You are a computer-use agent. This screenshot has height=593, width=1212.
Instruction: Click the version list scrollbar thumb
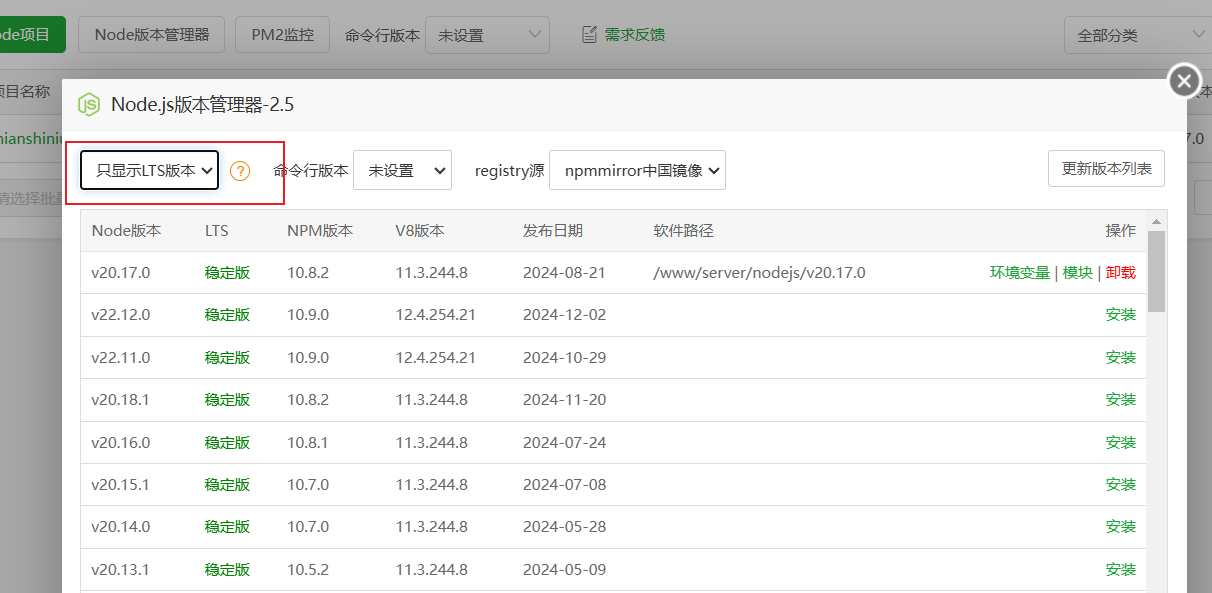point(1156,271)
